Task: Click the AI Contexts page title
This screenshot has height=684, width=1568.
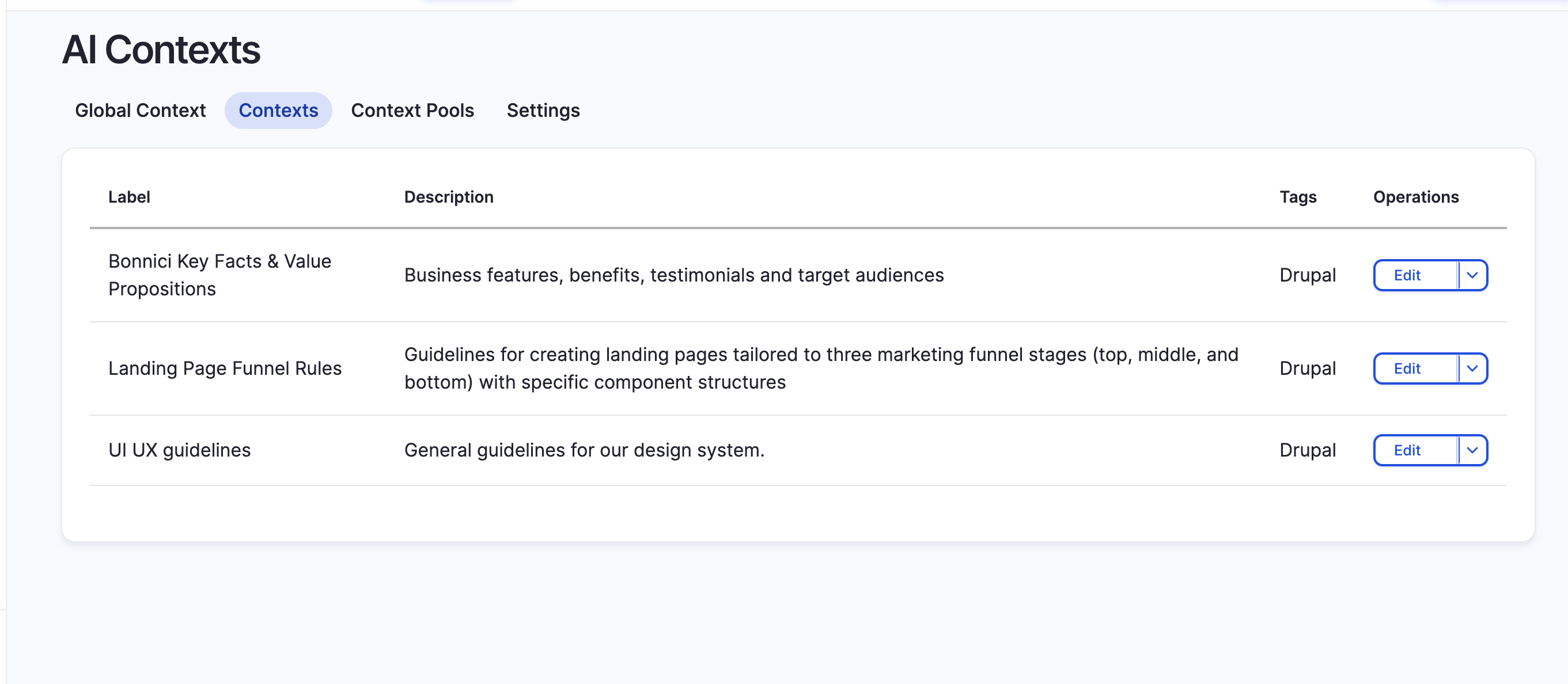Action: (x=162, y=51)
